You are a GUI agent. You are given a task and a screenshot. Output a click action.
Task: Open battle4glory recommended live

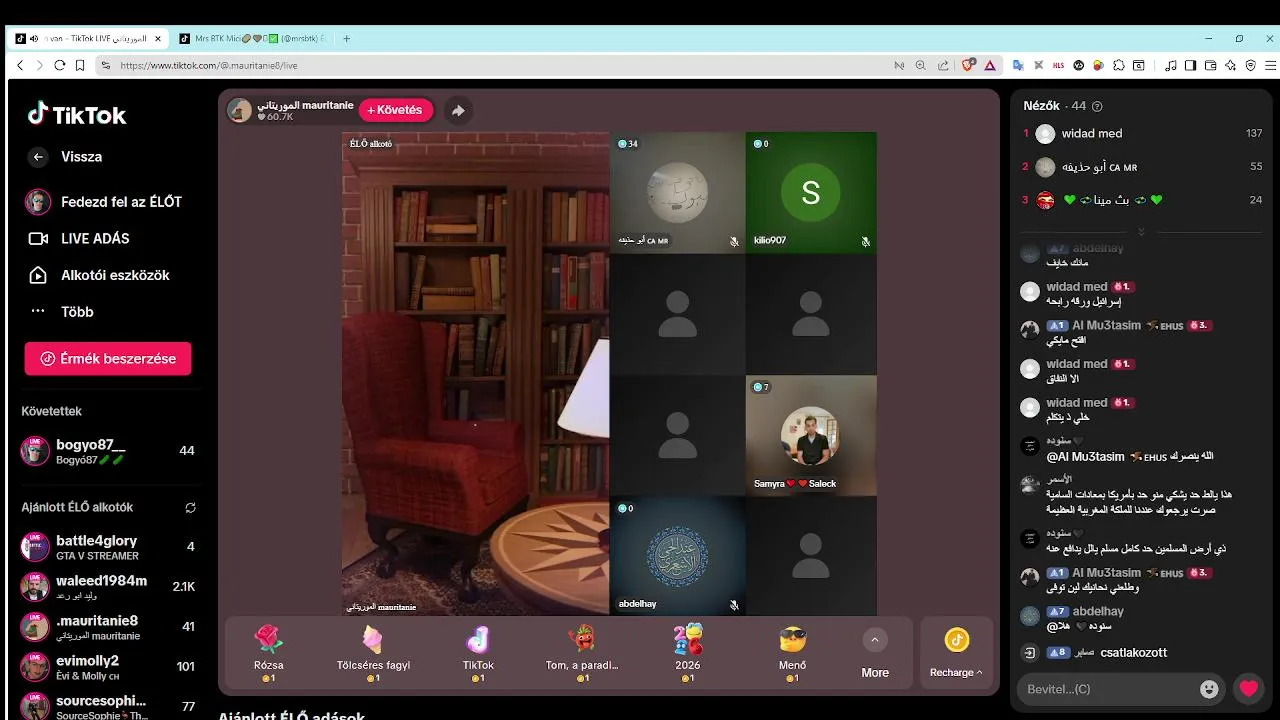[108, 547]
